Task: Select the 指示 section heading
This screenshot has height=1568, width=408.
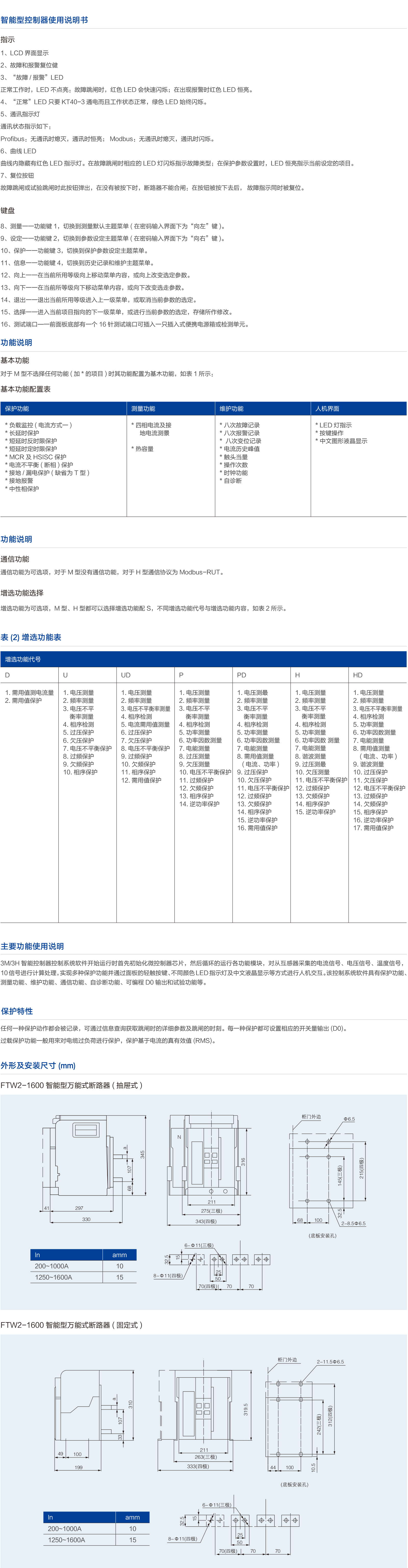Action: coord(7,39)
